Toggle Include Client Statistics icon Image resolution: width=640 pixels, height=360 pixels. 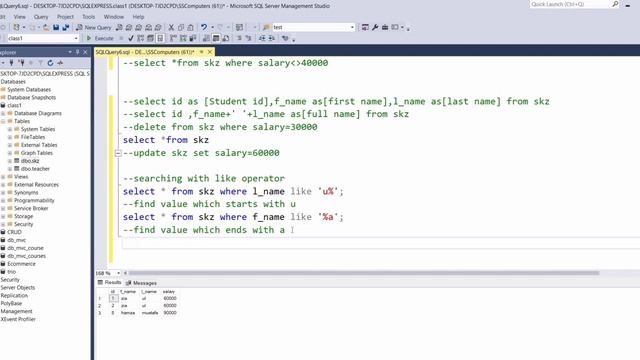point(193,38)
